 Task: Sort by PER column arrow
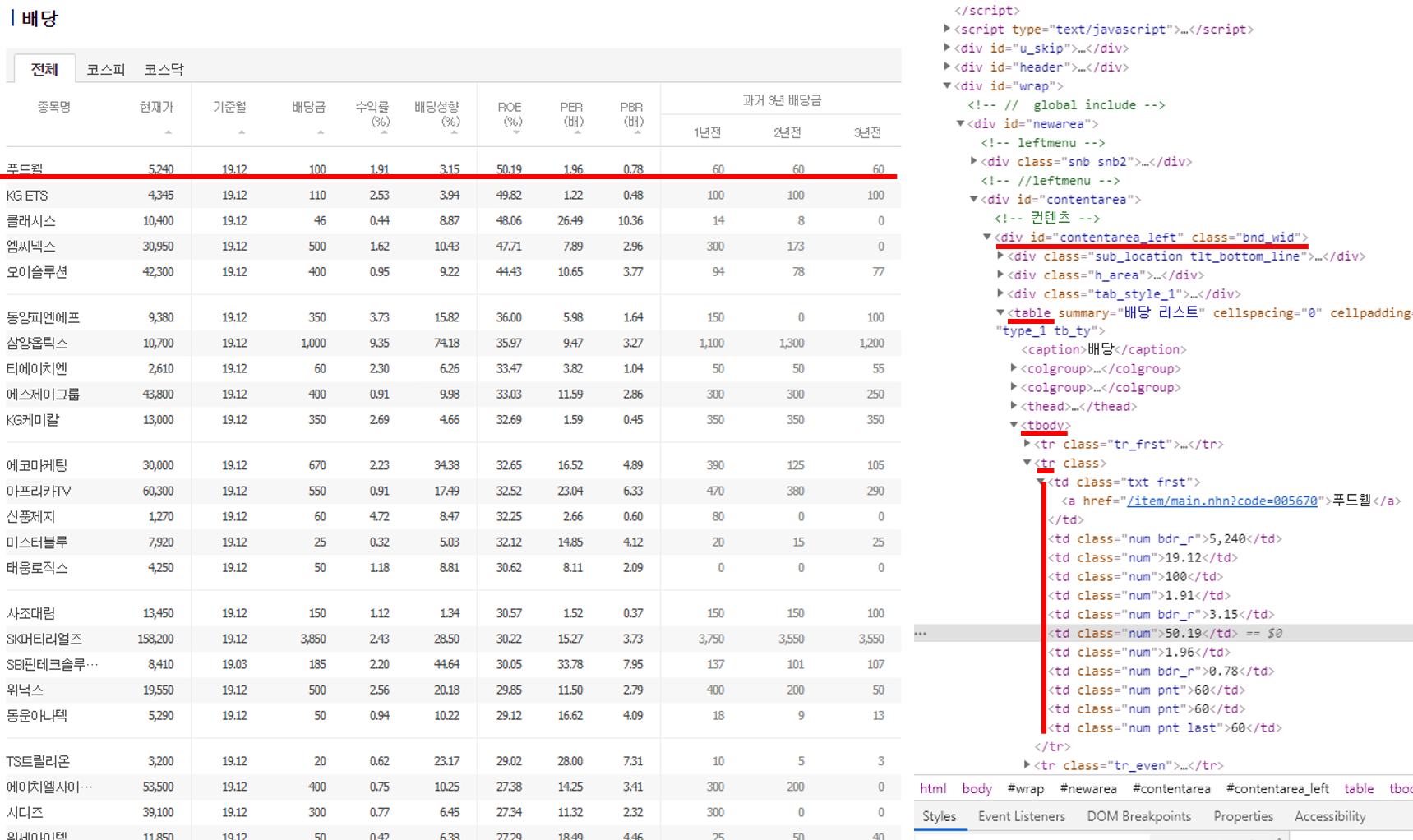pyautogui.click(x=578, y=132)
